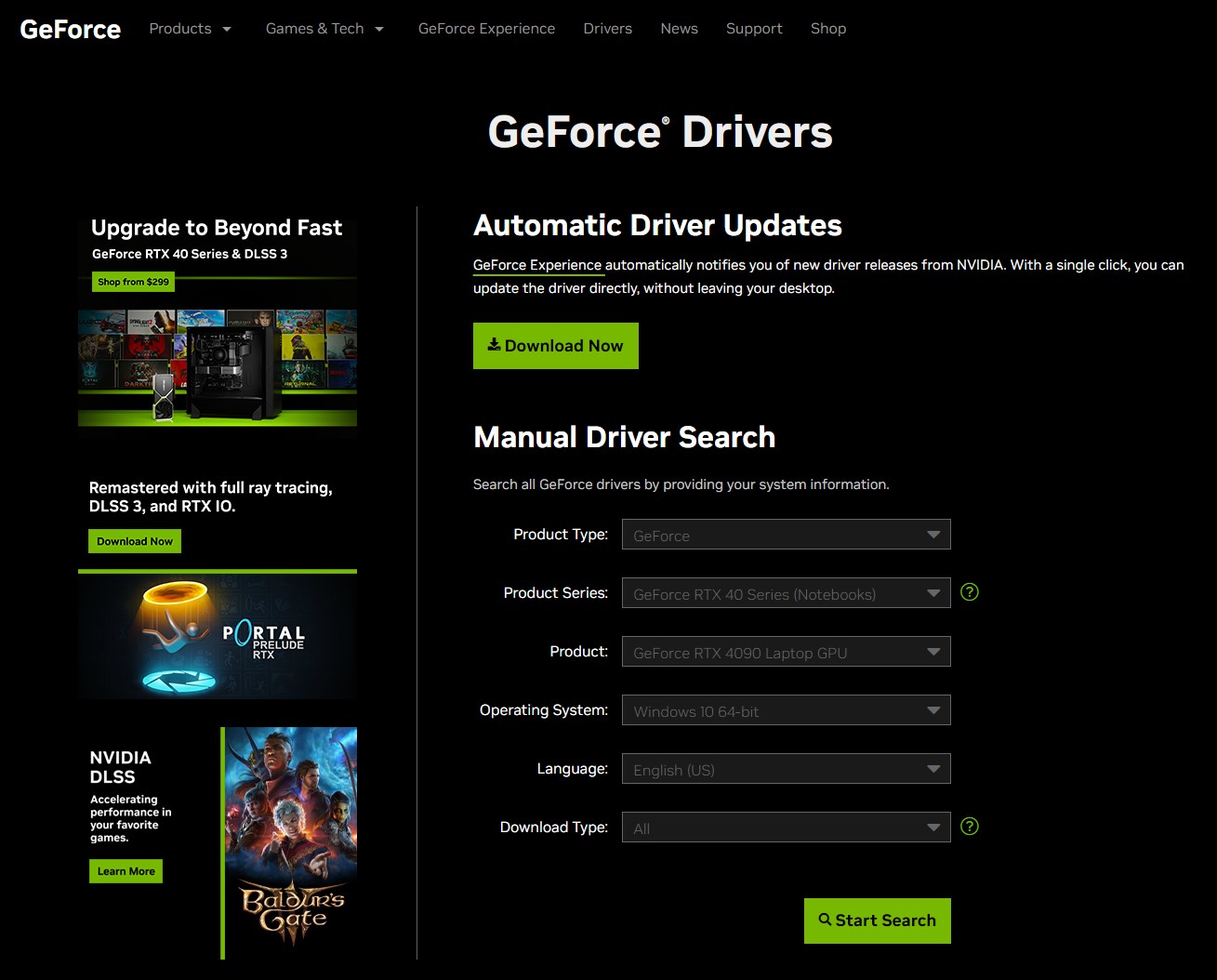Open the Download Type dropdown
Image resolution: width=1217 pixels, height=980 pixels.
click(786, 828)
